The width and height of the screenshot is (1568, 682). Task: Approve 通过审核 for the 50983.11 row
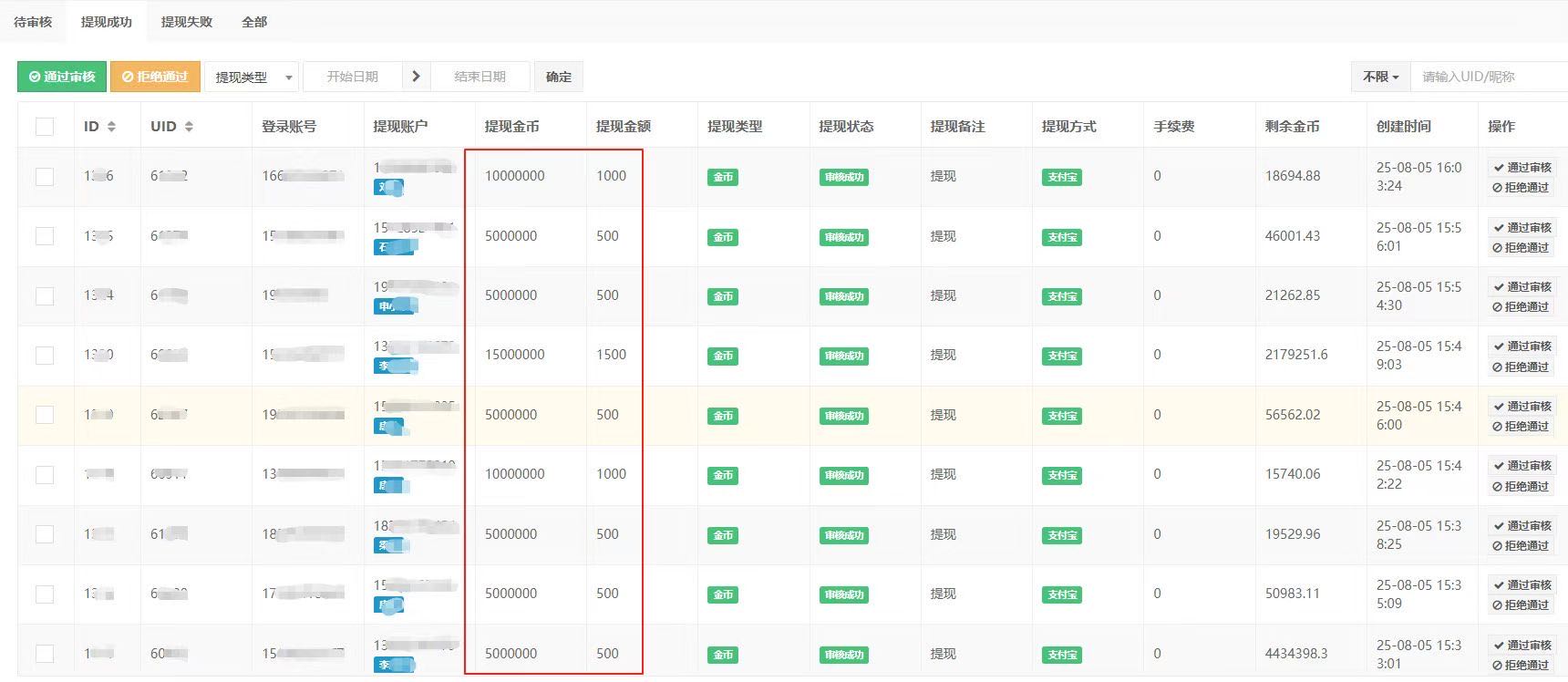click(x=1522, y=584)
